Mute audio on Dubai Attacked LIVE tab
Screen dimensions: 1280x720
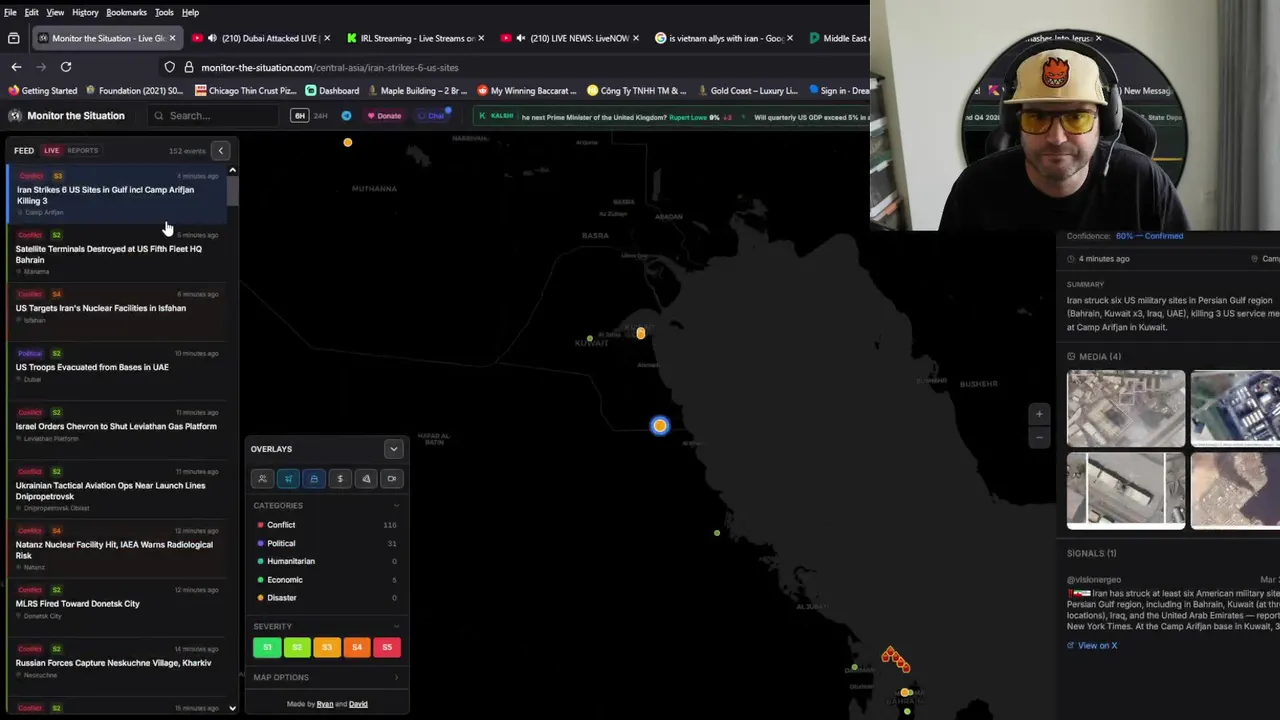pos(212,38)
